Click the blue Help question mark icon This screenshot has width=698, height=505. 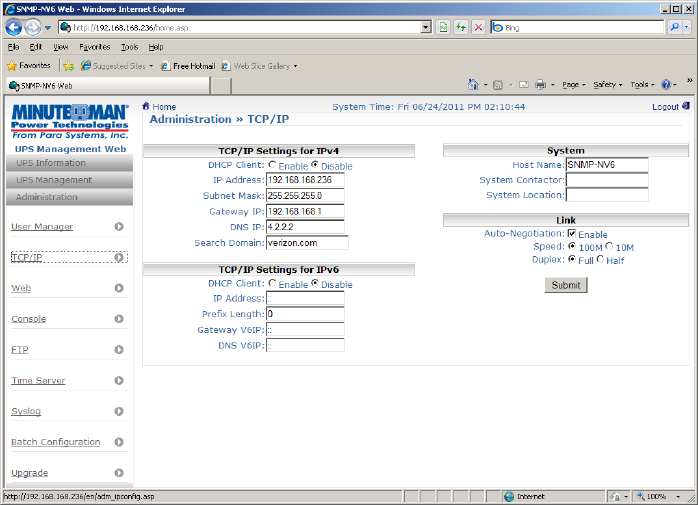coord(666,85)
